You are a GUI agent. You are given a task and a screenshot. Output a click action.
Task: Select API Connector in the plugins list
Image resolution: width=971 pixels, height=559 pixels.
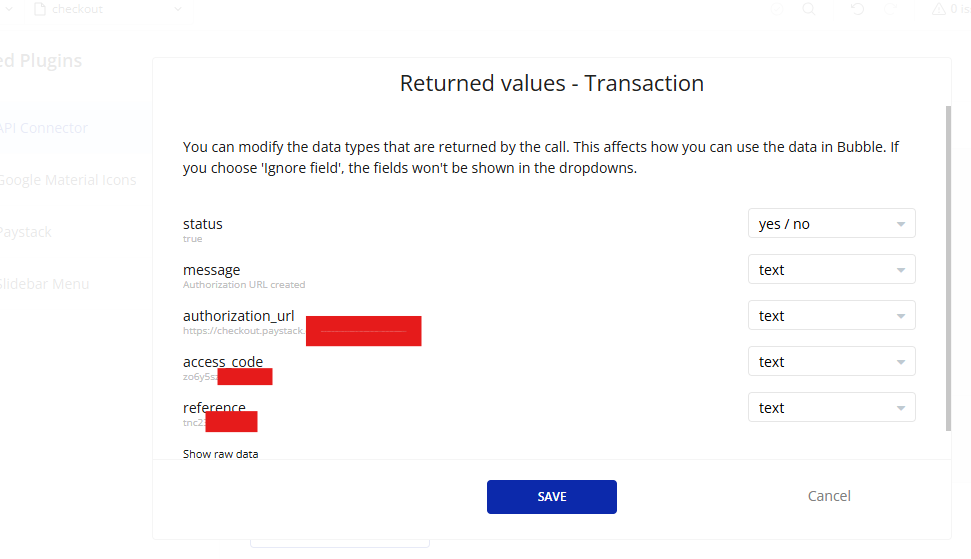[x=44, y=128]
